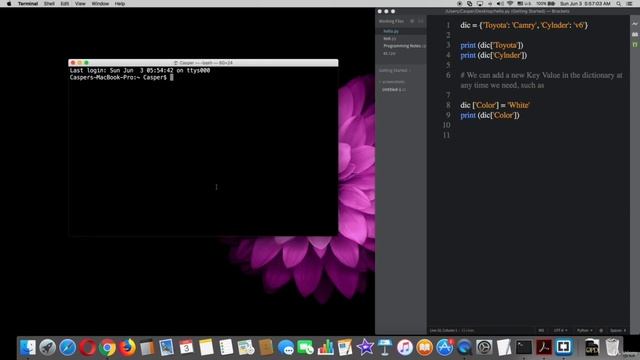Open iMovie star icon in Dock
640x360 pixels.
tap(365, 347)
